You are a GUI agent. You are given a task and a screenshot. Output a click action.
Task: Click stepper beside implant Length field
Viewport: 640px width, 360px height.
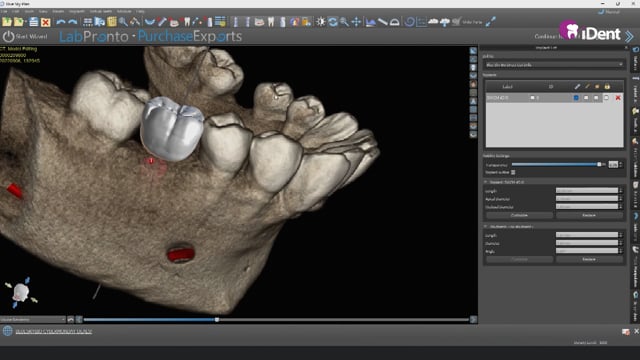pos(621,191)
